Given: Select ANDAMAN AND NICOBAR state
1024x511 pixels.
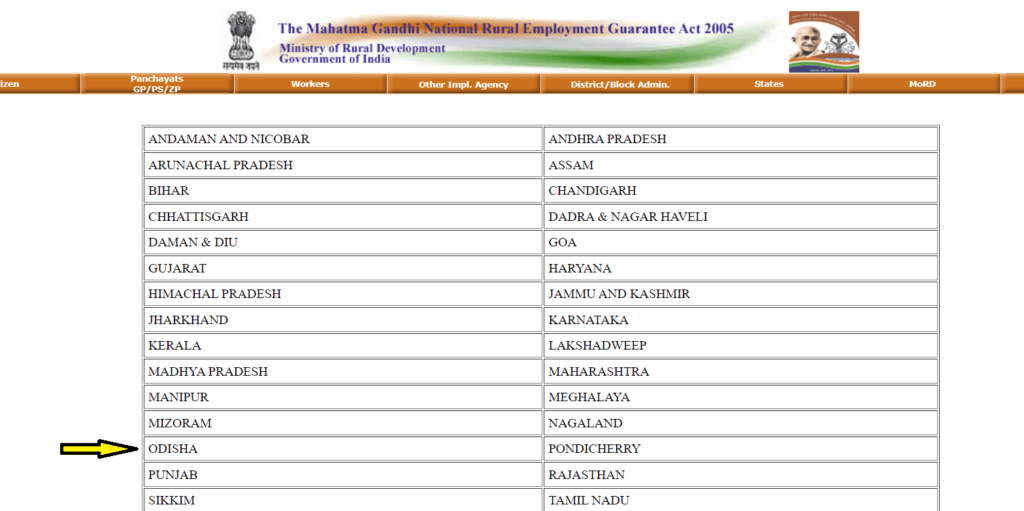Looking at the screenshot, I should [x=229, y=139].
